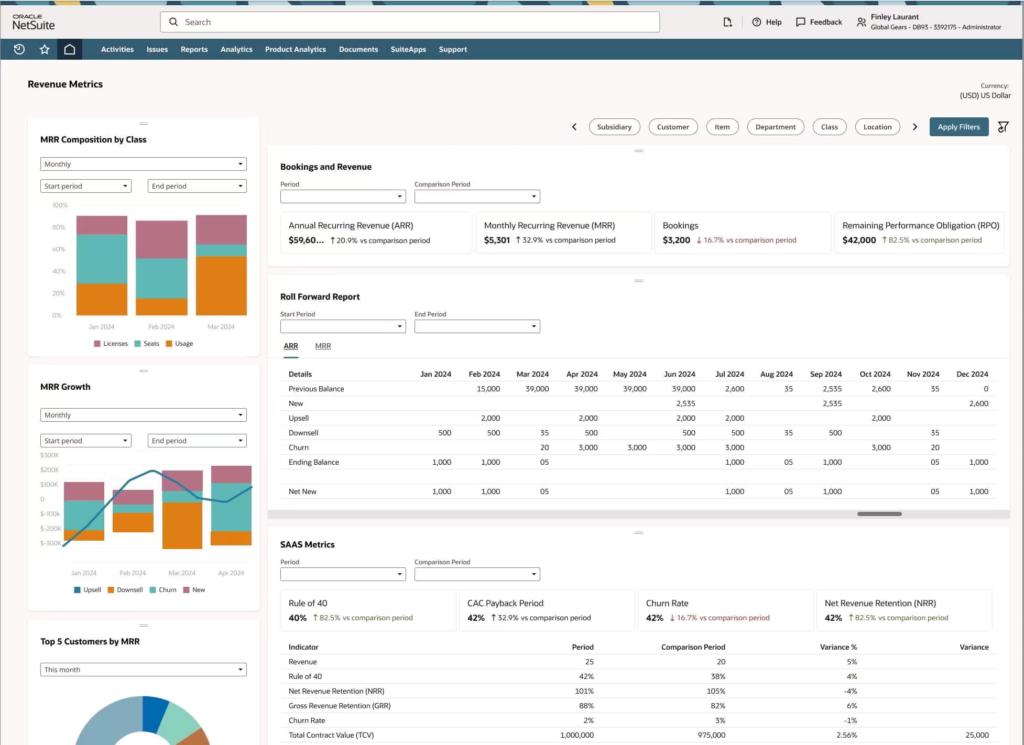1024x745 pixels.
Task: Toggle the Location filter chip
Action: pyautogui.click(x=877, y=127)
